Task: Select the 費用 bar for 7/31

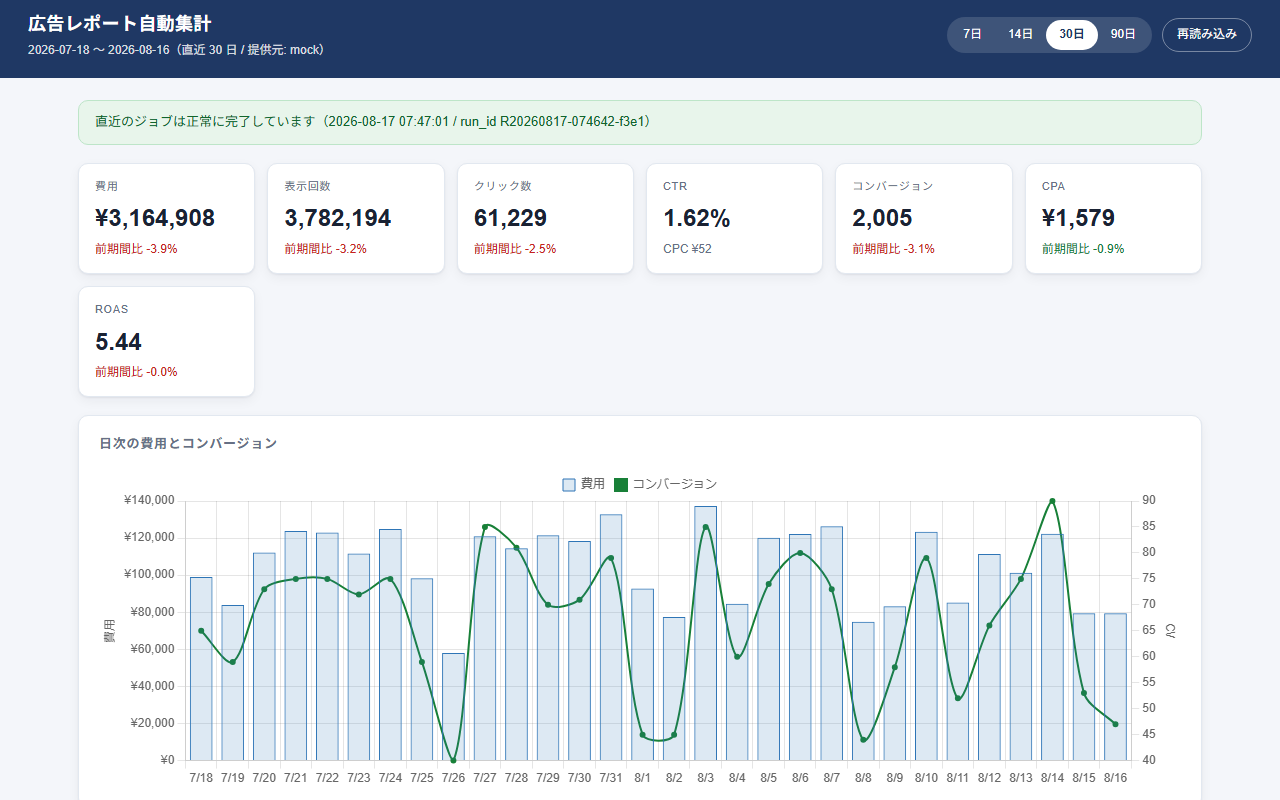Action: [x=611, y=637]
